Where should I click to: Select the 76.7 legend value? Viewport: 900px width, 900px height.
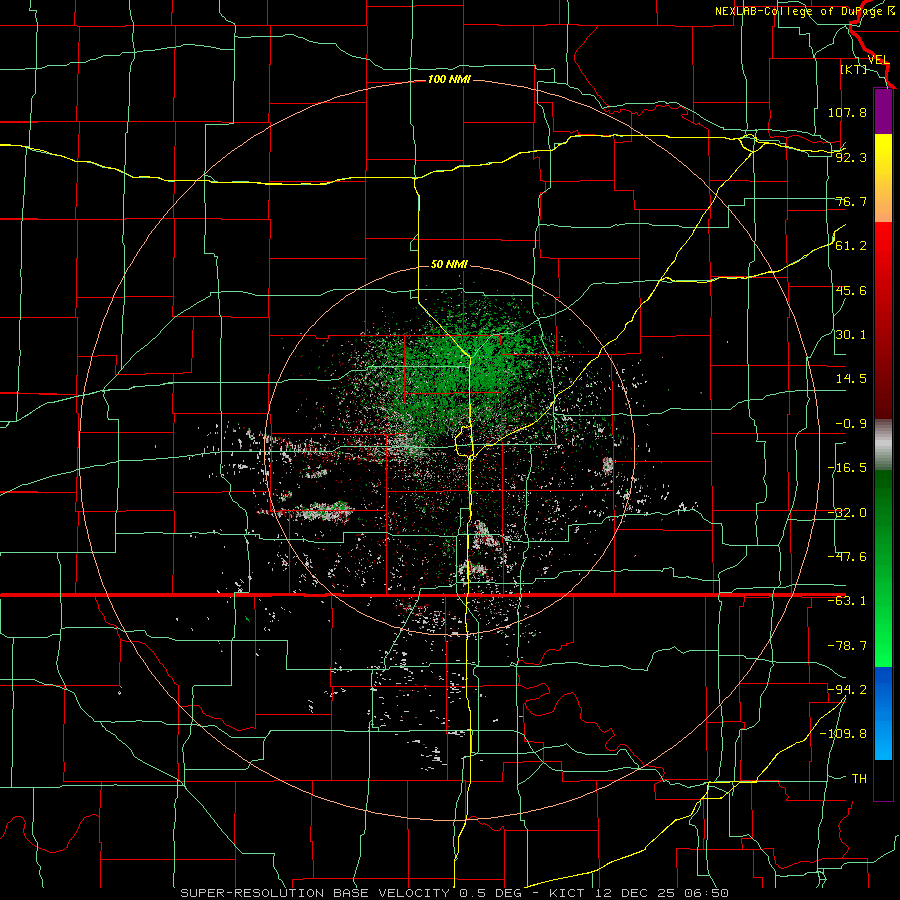(851, 201)
